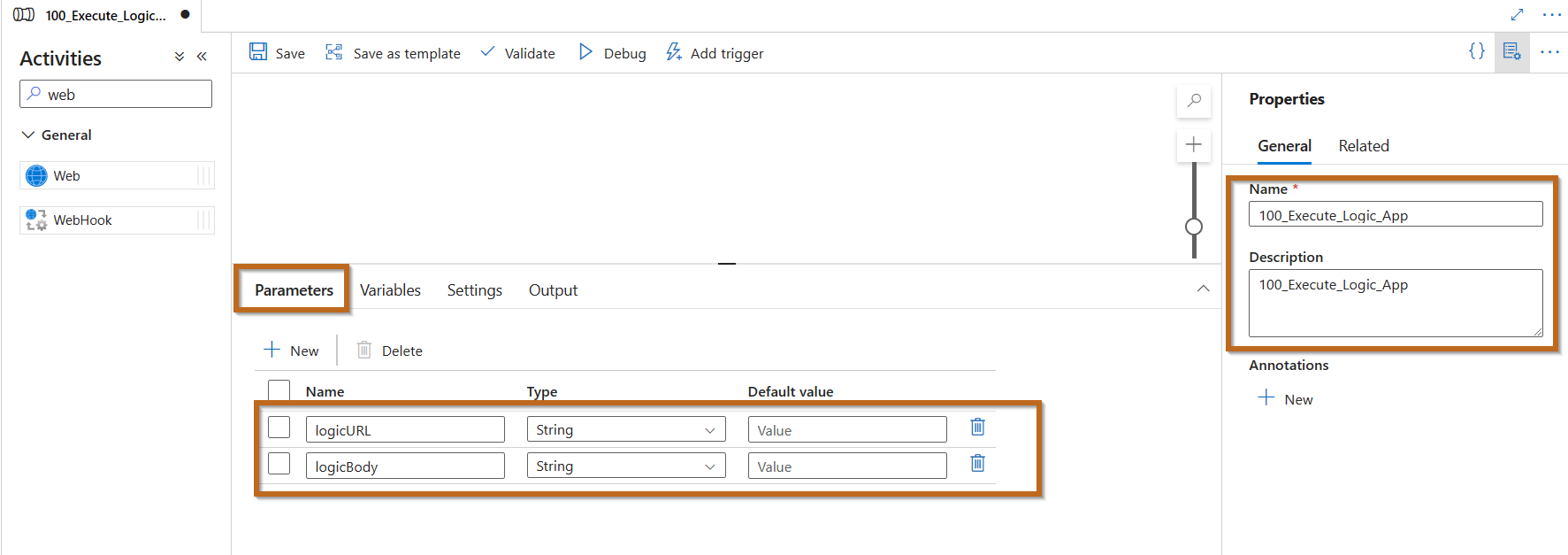
Task: Add a New annotation
Action: (1285, 399)
